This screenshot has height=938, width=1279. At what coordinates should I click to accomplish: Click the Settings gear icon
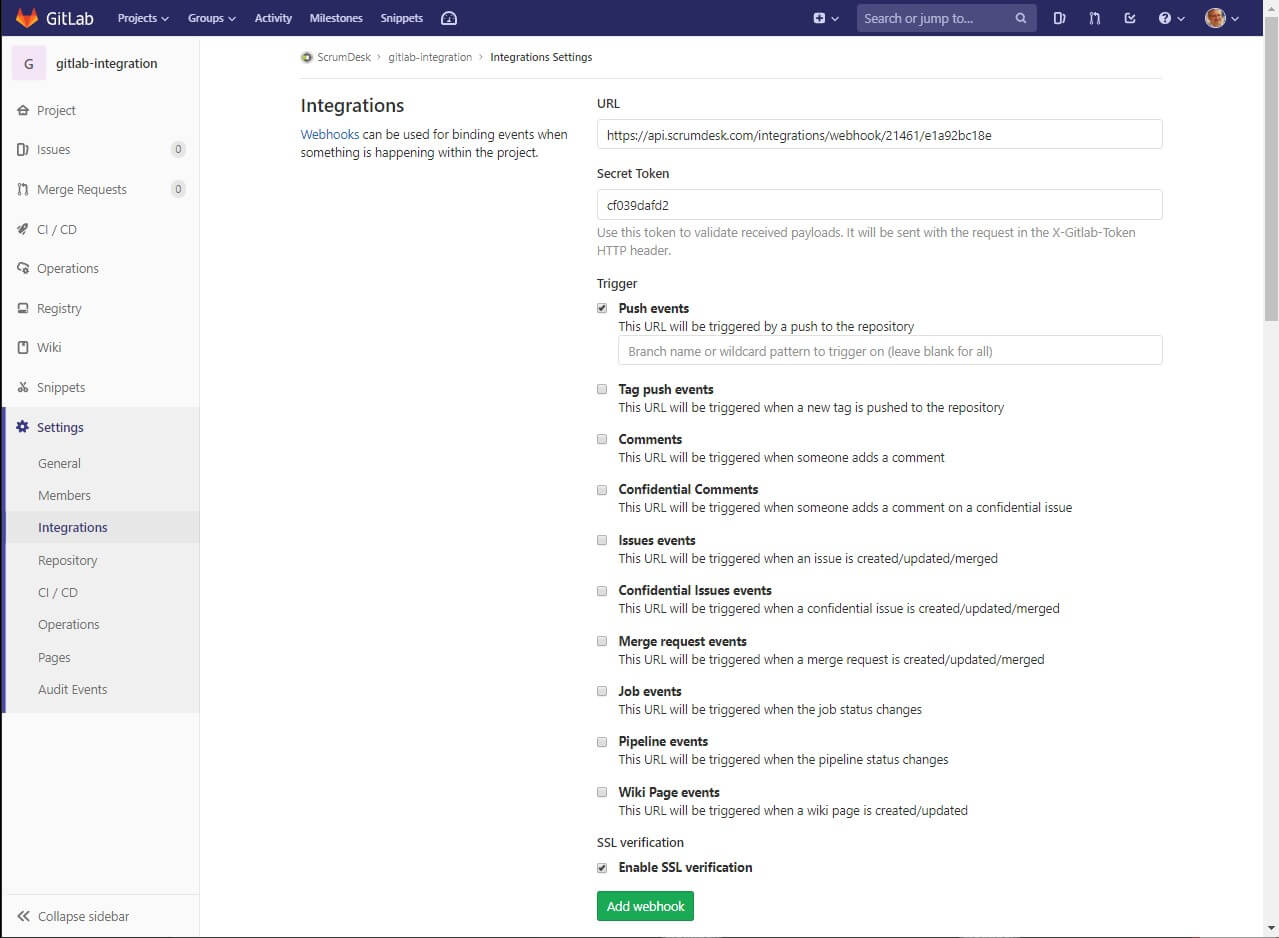[x=23, y=427]
